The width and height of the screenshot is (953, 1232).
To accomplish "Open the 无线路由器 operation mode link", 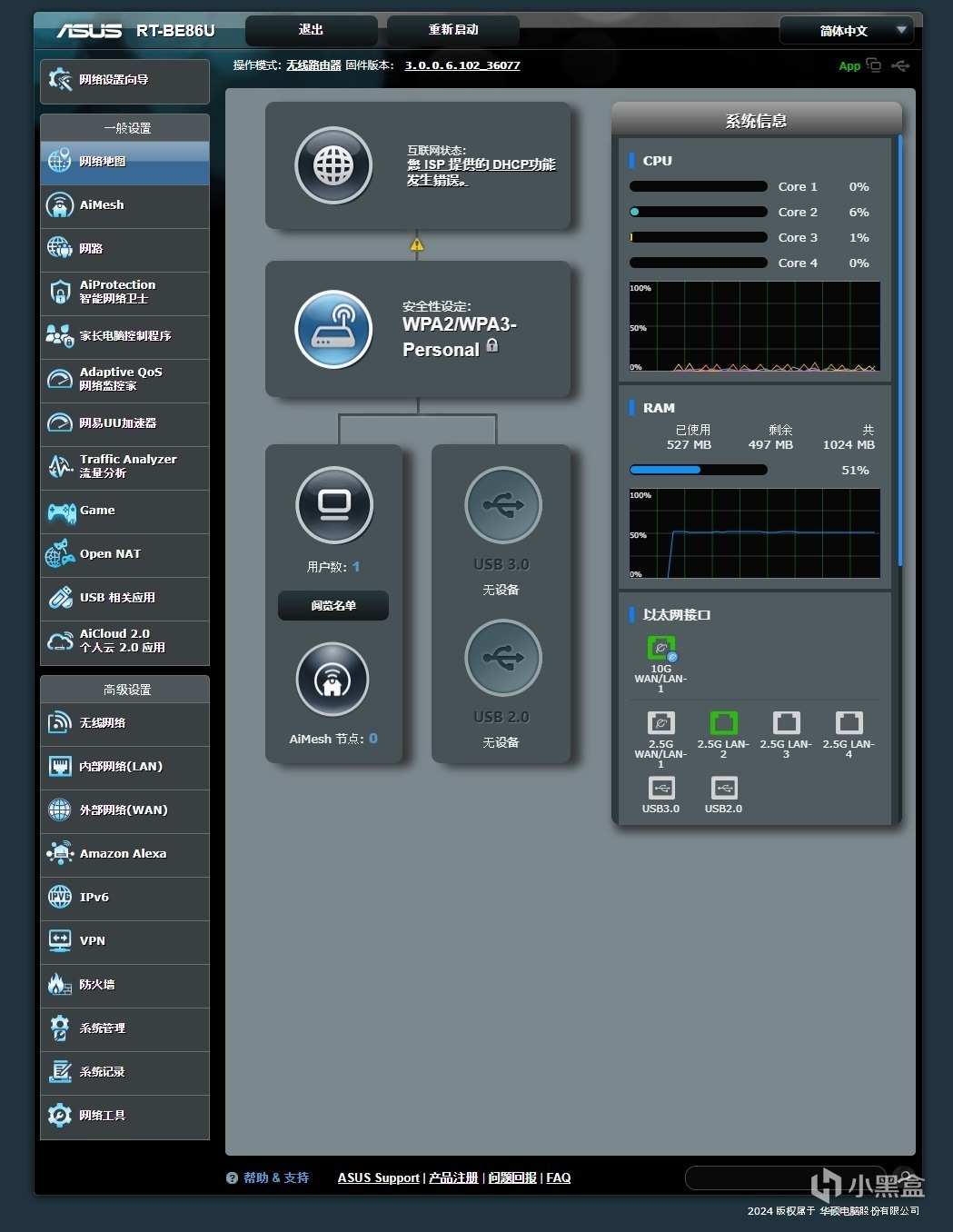I will click(313, 65).
